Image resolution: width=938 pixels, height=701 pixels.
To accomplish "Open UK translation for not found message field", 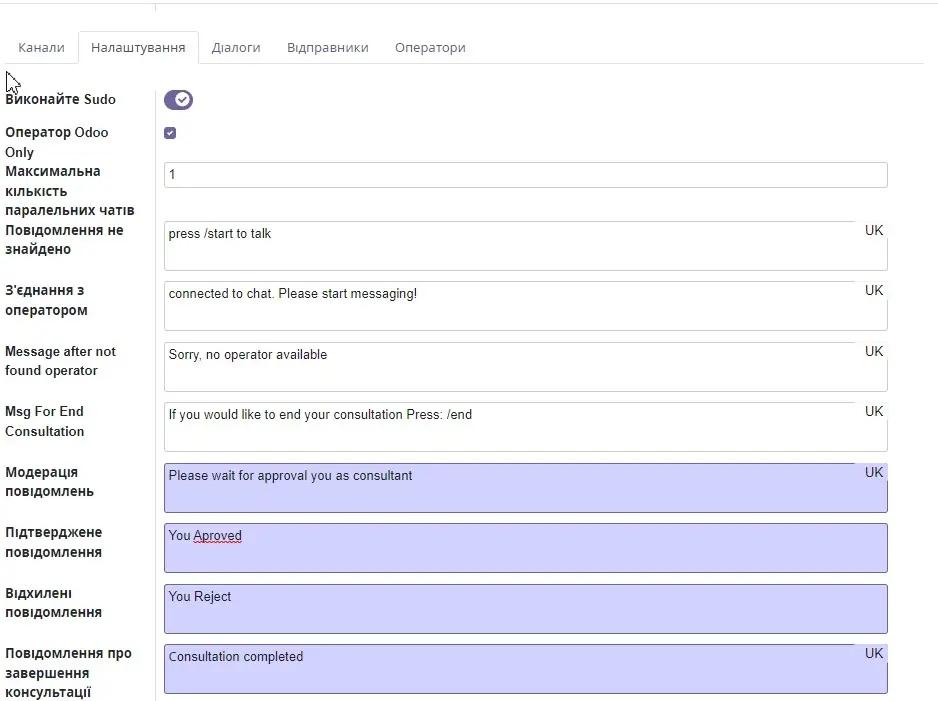I will click(872, 230).
